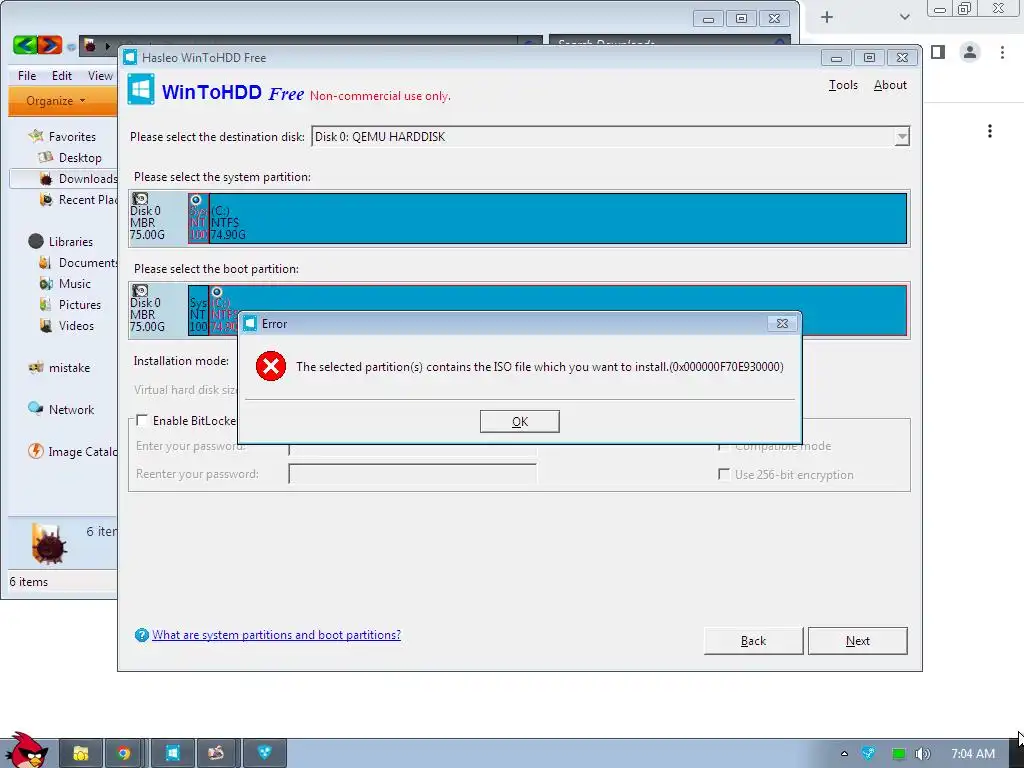Click the volume speaker tray icon

tap(922, 754)
